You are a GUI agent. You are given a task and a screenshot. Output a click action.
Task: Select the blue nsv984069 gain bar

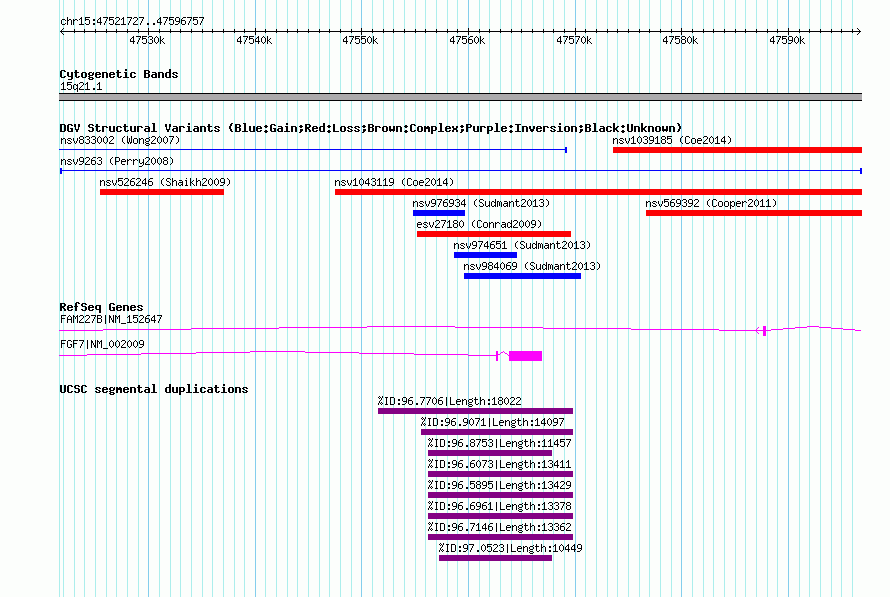(522, 276)
